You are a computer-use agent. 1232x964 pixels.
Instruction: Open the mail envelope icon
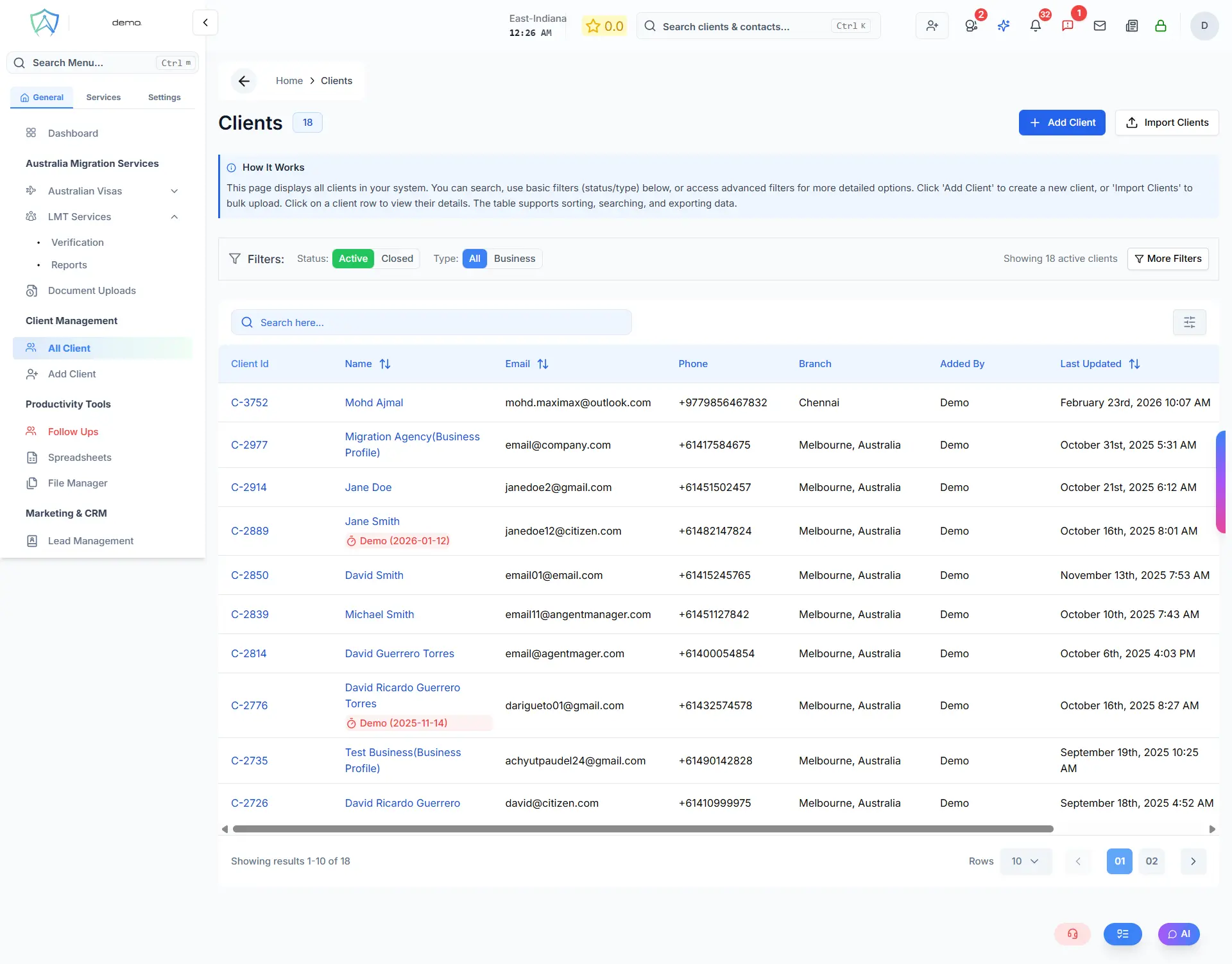(x=1100, y=26)
